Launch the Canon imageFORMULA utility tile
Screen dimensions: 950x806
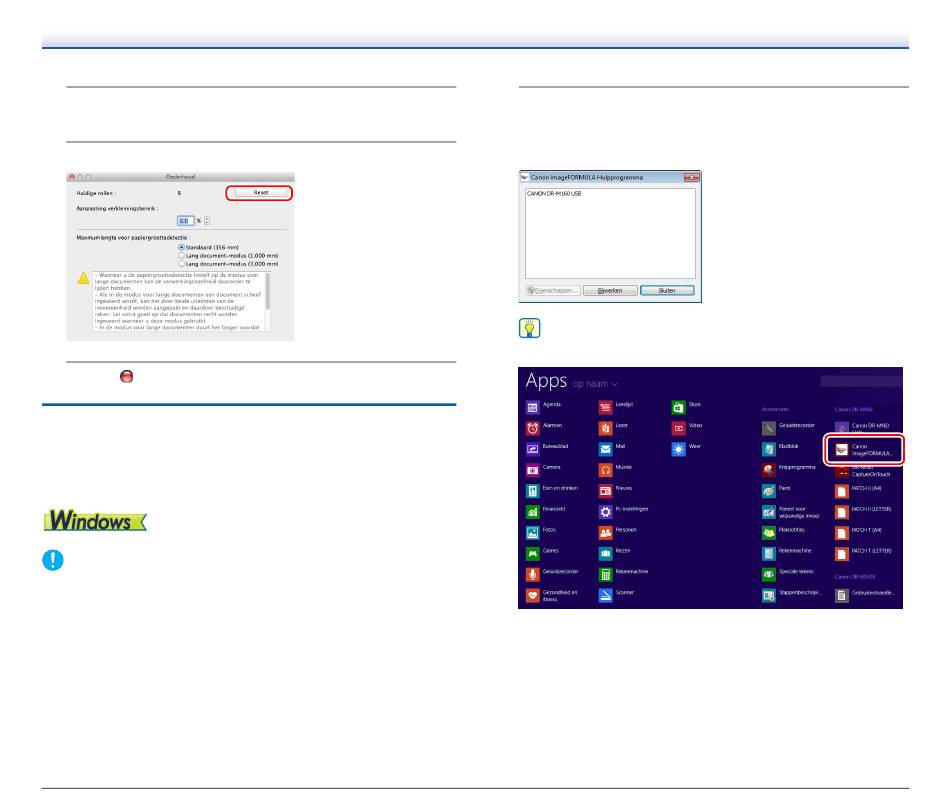click(864, 450)
